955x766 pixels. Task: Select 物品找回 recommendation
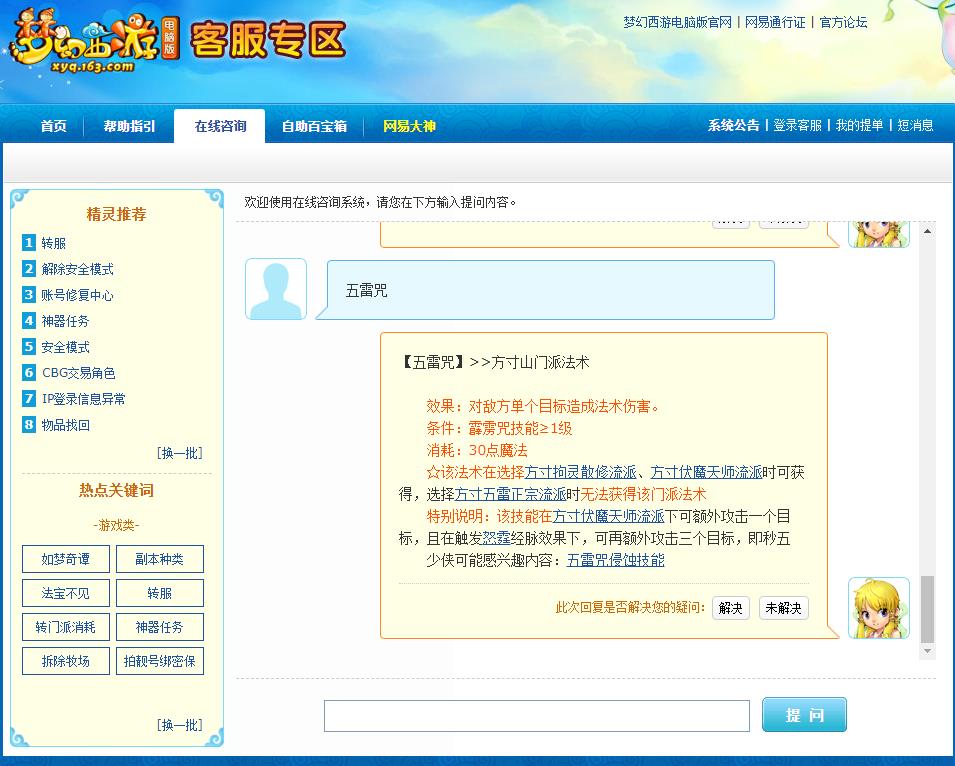(x=65, y=425)
